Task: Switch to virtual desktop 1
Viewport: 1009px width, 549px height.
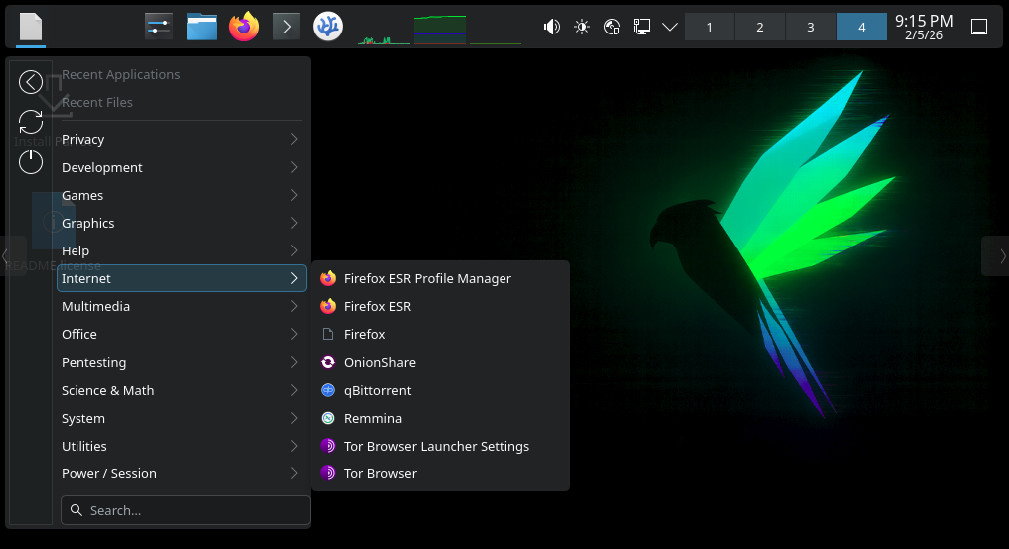Action: 709,27
